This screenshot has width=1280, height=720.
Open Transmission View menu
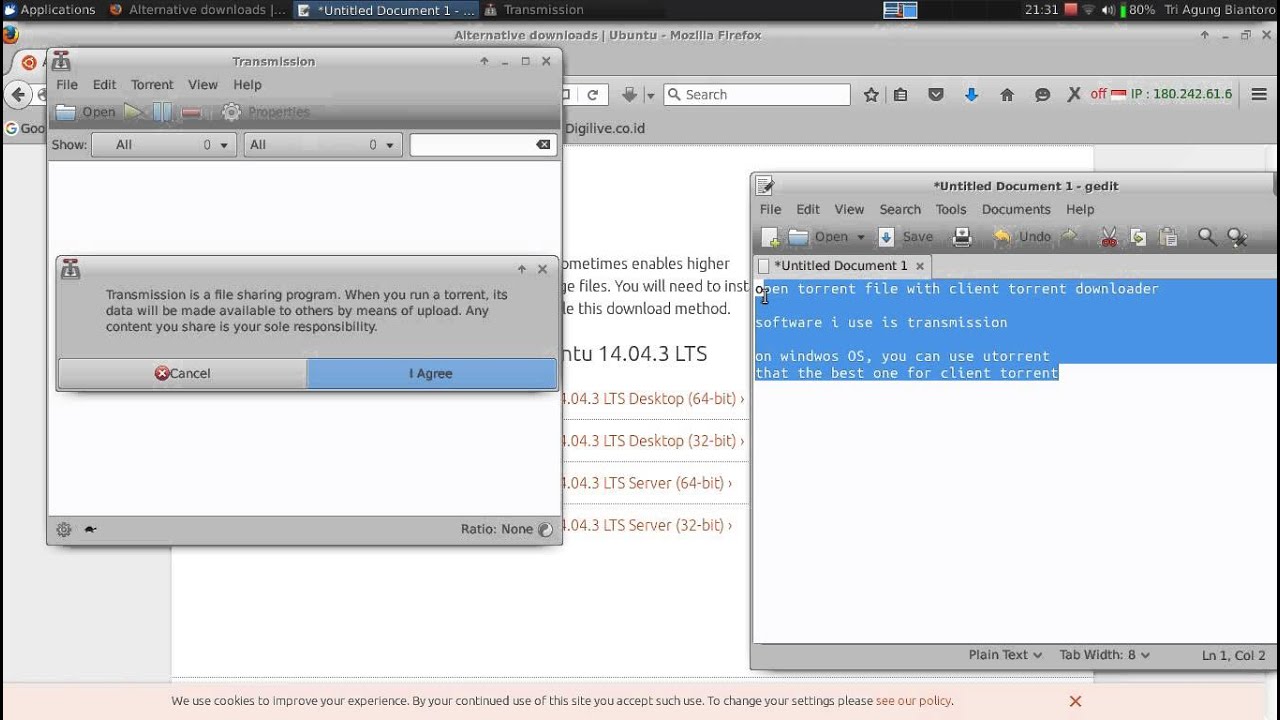[203, 85]
